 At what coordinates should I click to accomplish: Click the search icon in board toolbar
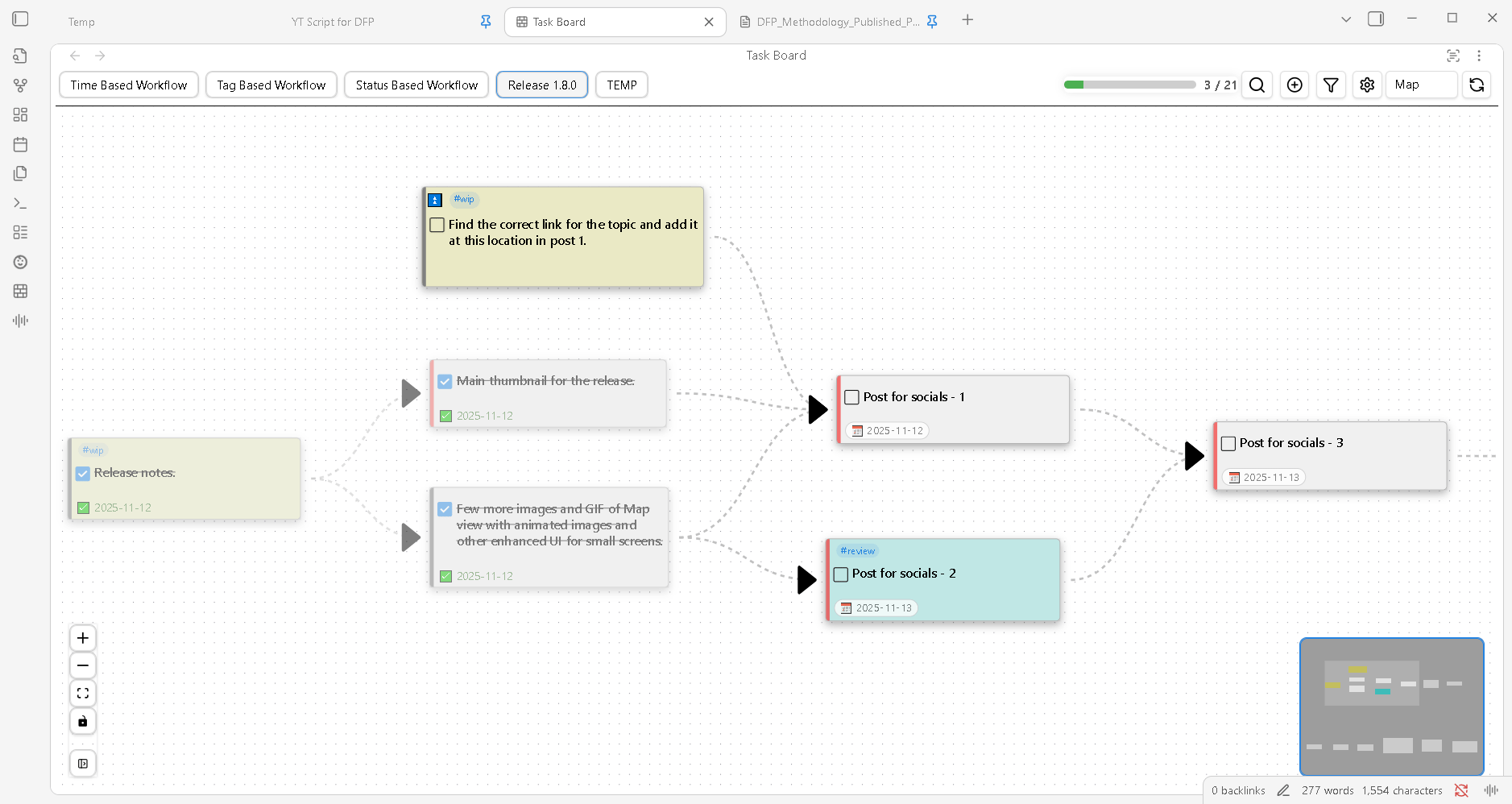tap(1257, 85)
